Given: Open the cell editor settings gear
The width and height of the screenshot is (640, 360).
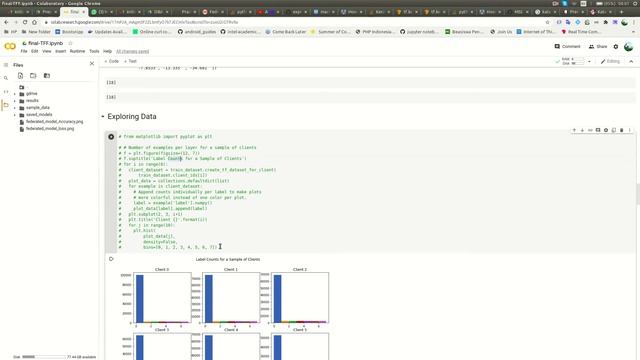Looking at the screenshot, I should pyautogui.click(x=606, y=130).
